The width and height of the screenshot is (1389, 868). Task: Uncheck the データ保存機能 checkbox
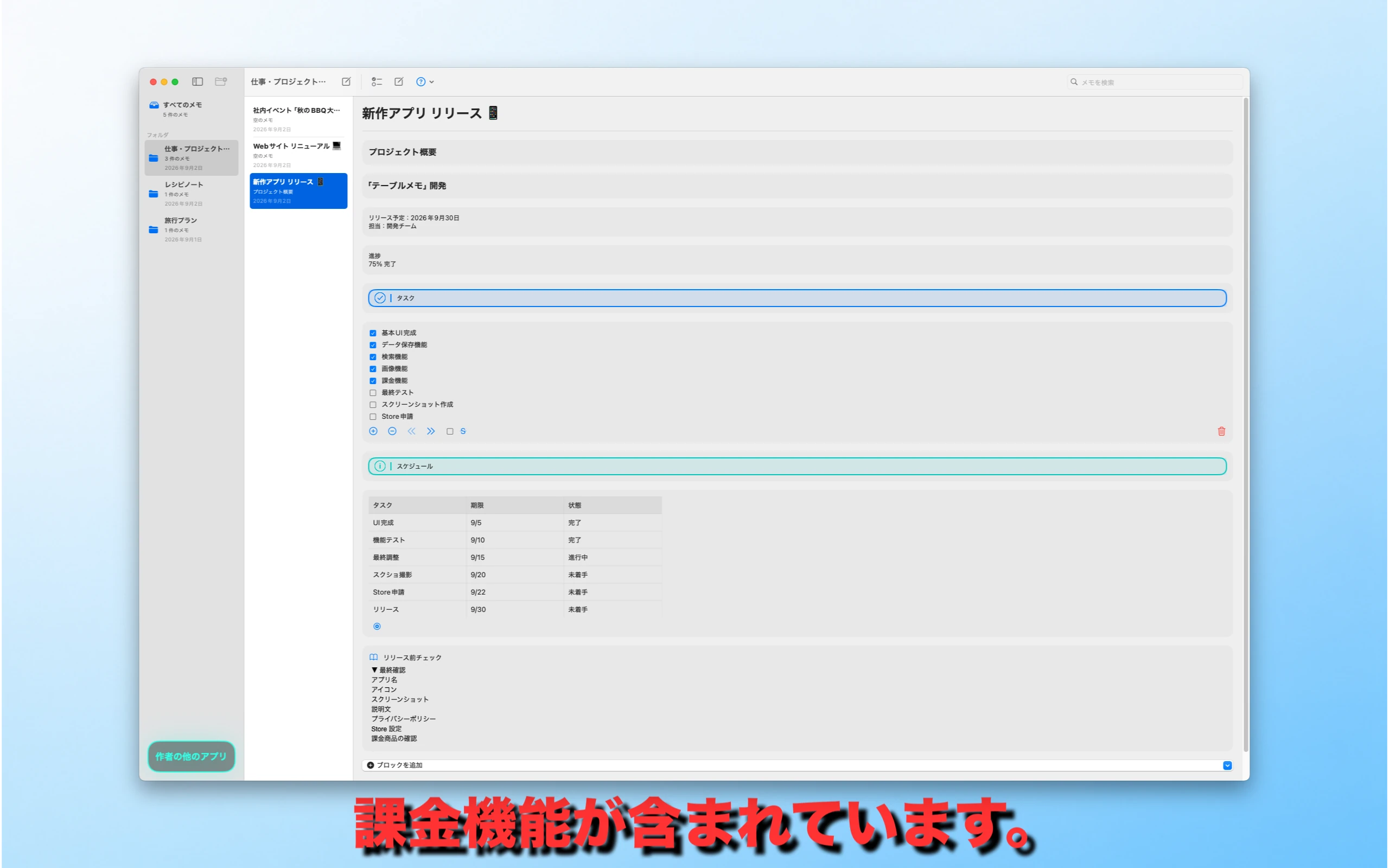click(x=373, y=345)
